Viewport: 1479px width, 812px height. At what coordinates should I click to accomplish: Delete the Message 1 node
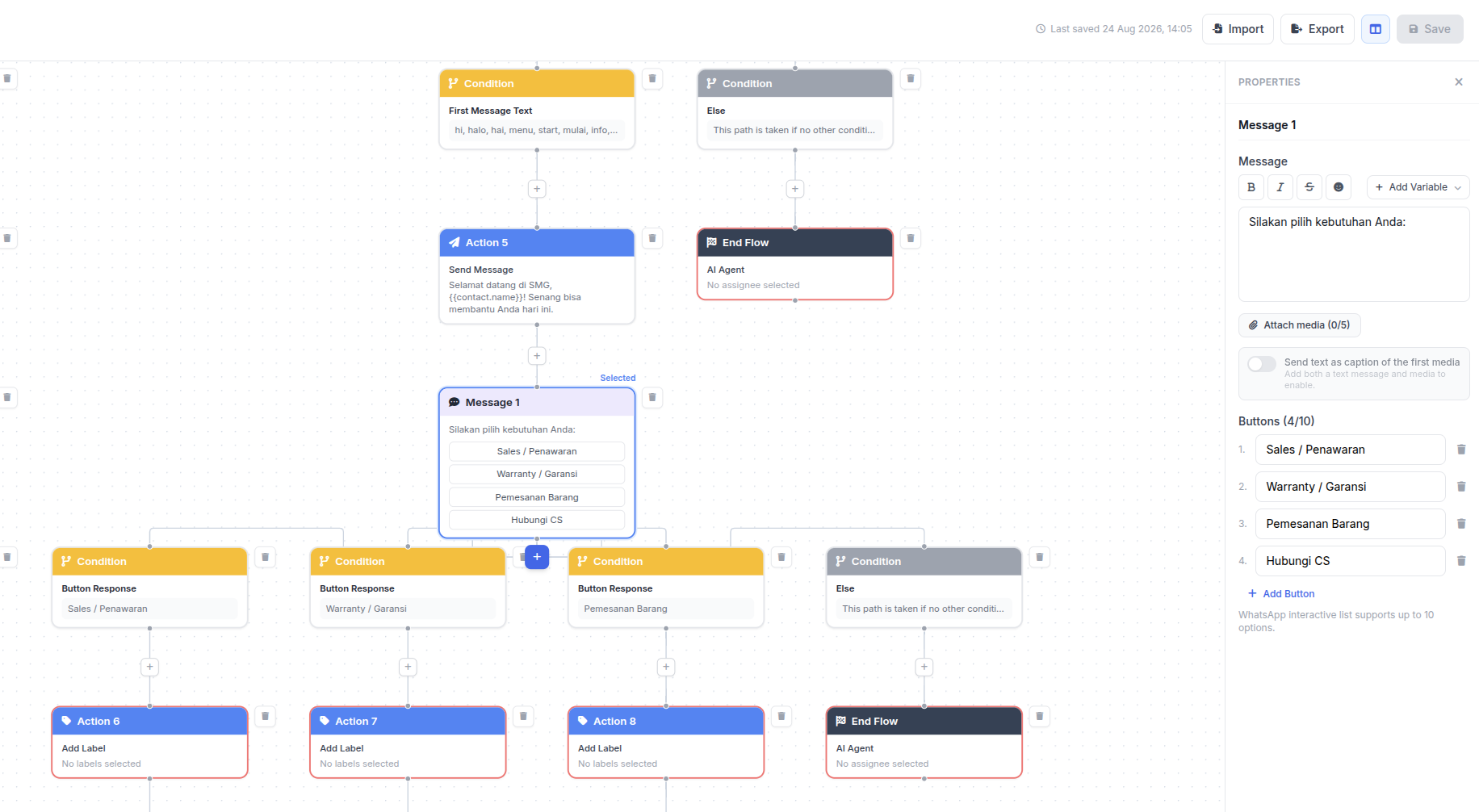652,397
